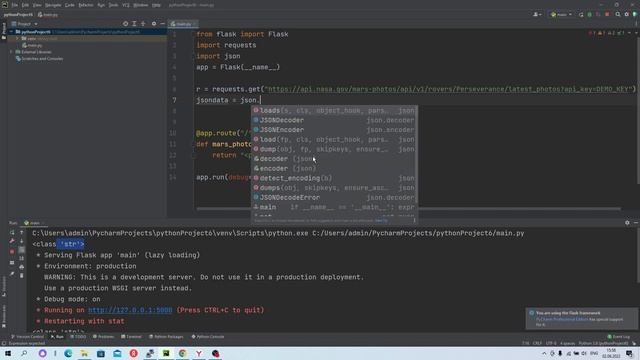The image size is (640, 360).
Task: Click the red Stop icon in top toolbar
Action: tap(607, 15)
